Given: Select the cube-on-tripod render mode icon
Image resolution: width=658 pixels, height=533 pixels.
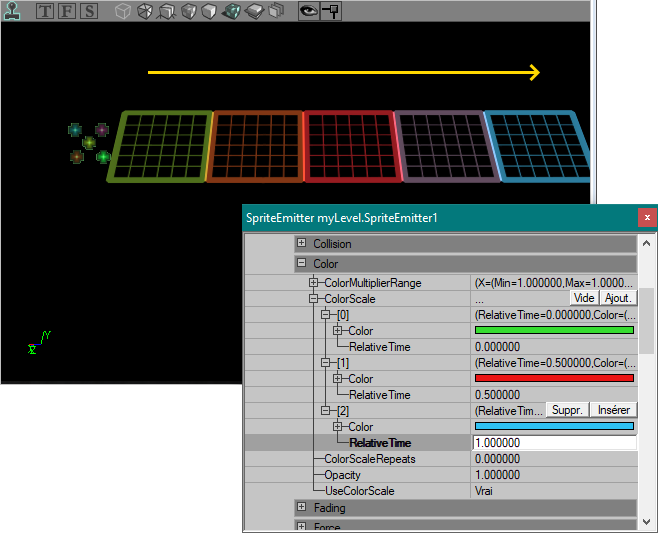Looking at the screenshot, I should click(x=167, y=11).
